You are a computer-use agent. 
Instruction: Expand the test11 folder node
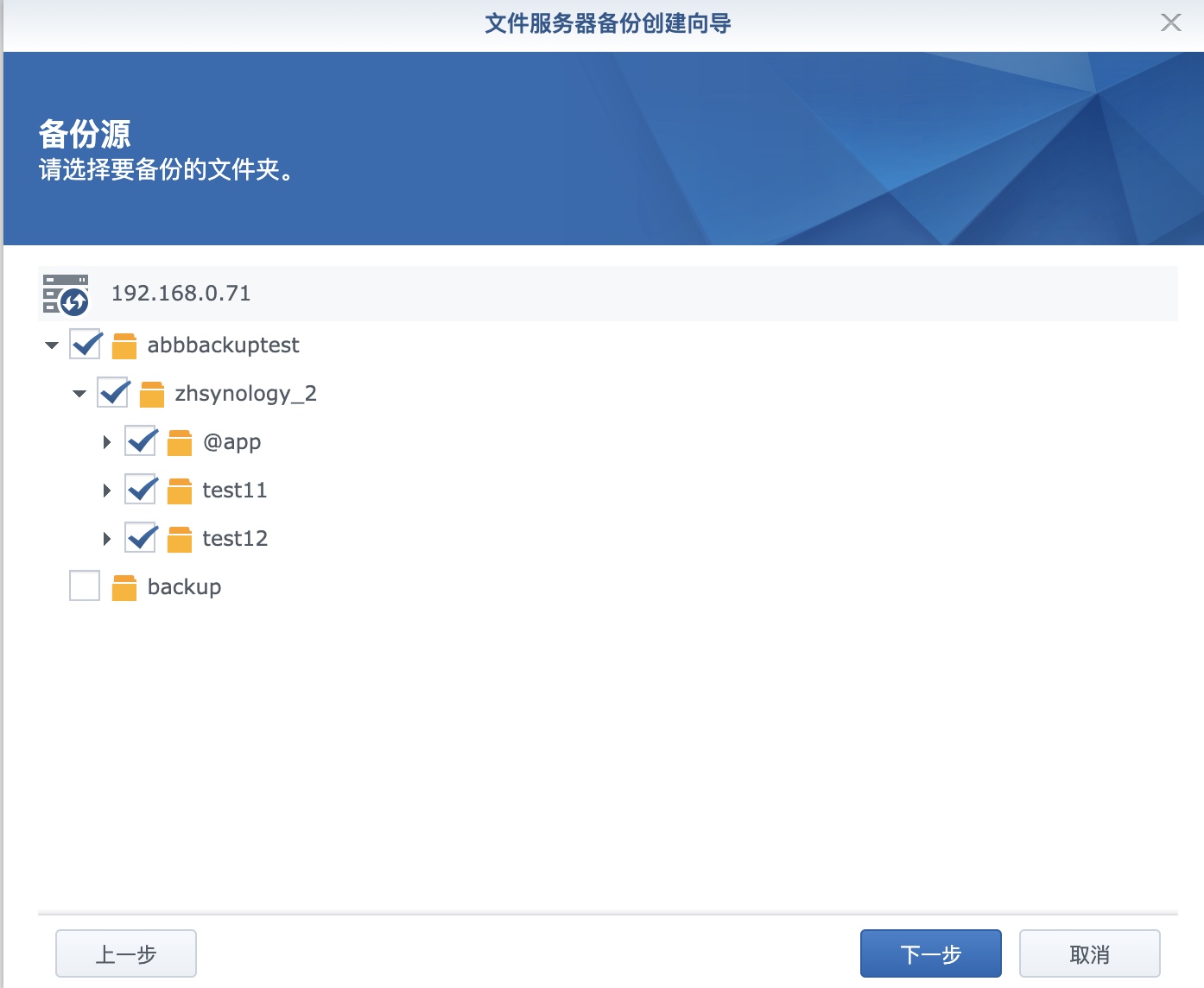107,491
